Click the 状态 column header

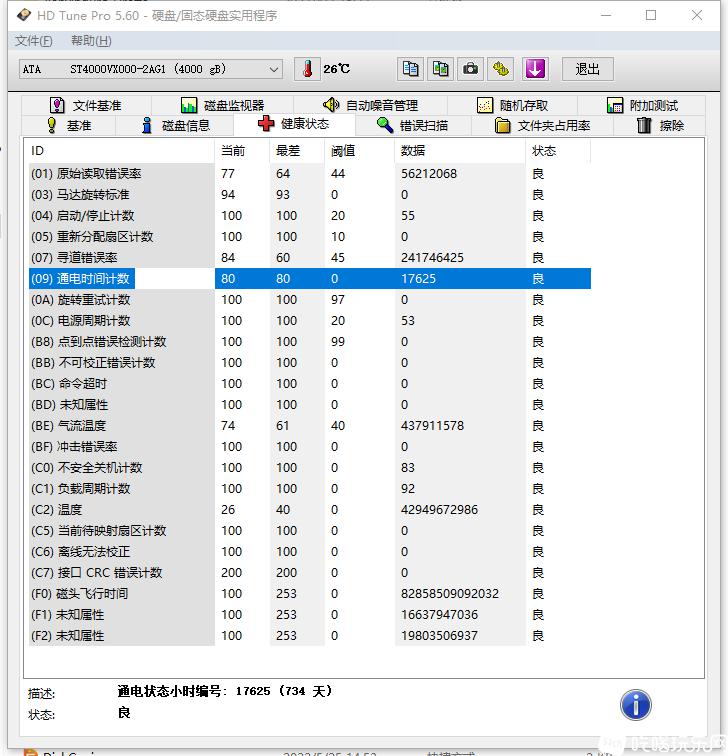click(558, 151)
